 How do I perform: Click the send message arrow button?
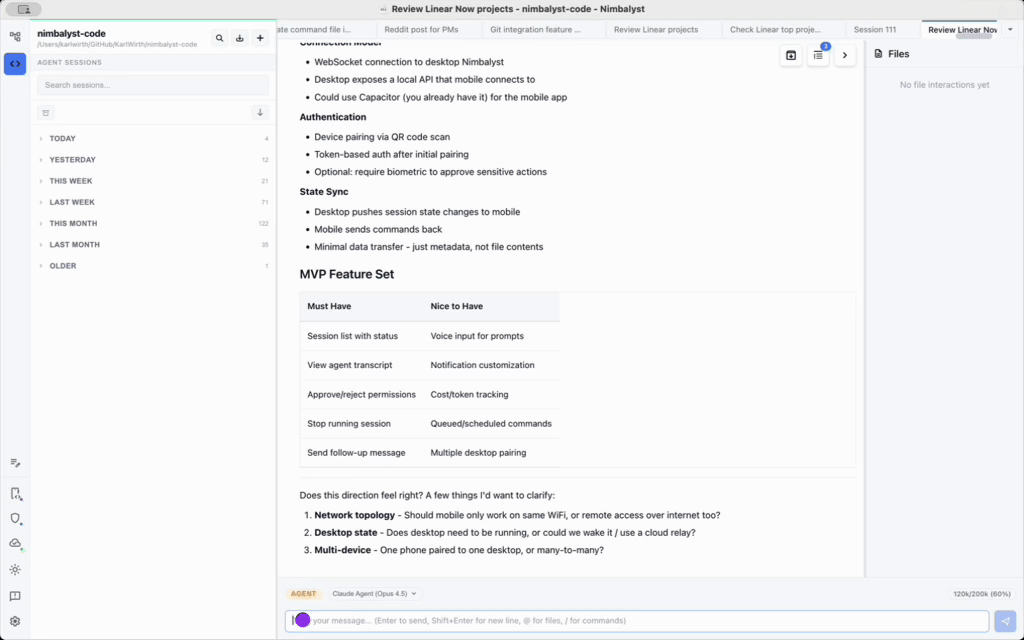click(1005, 621)
